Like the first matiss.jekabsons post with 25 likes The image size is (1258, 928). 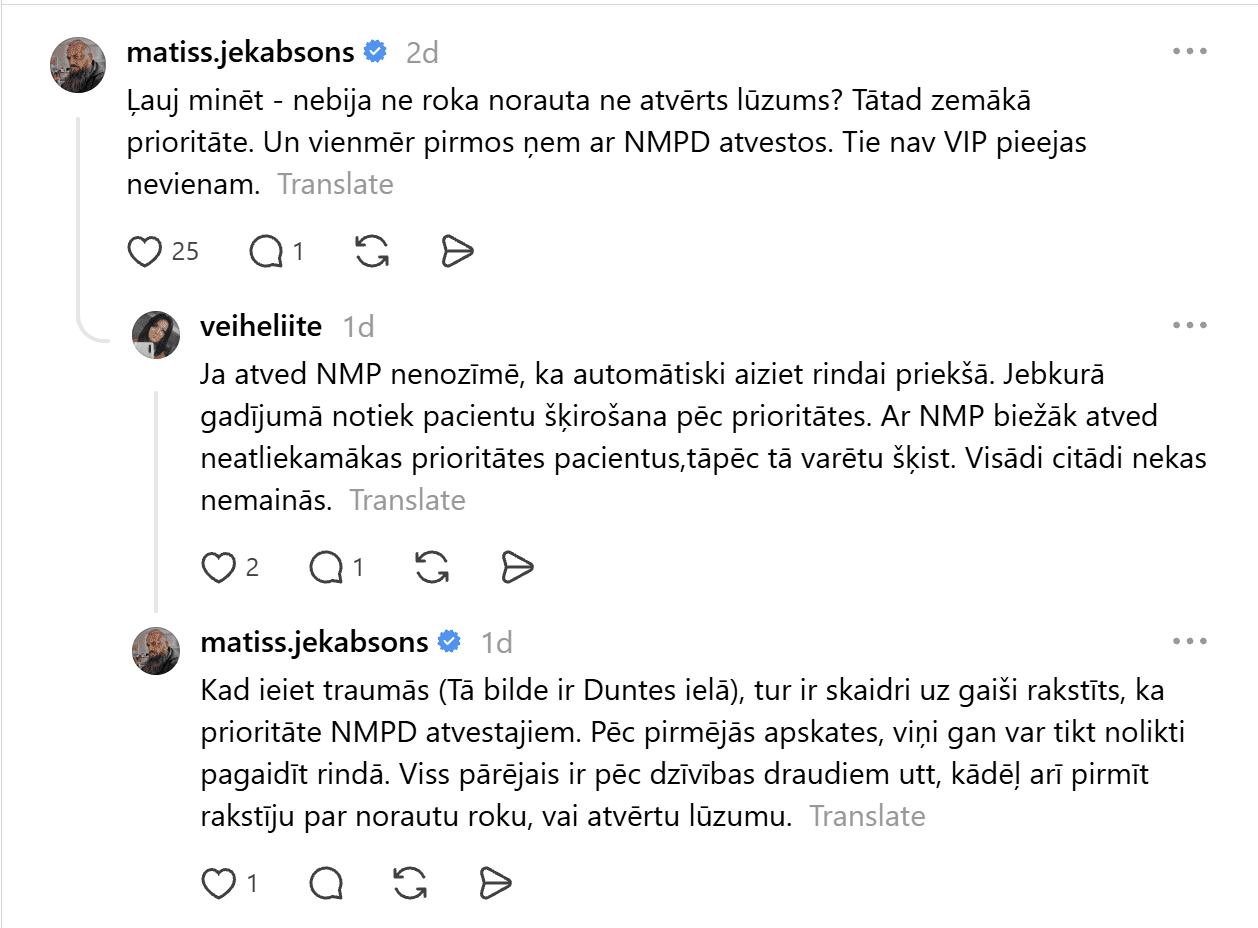click(x=145, y=252)
